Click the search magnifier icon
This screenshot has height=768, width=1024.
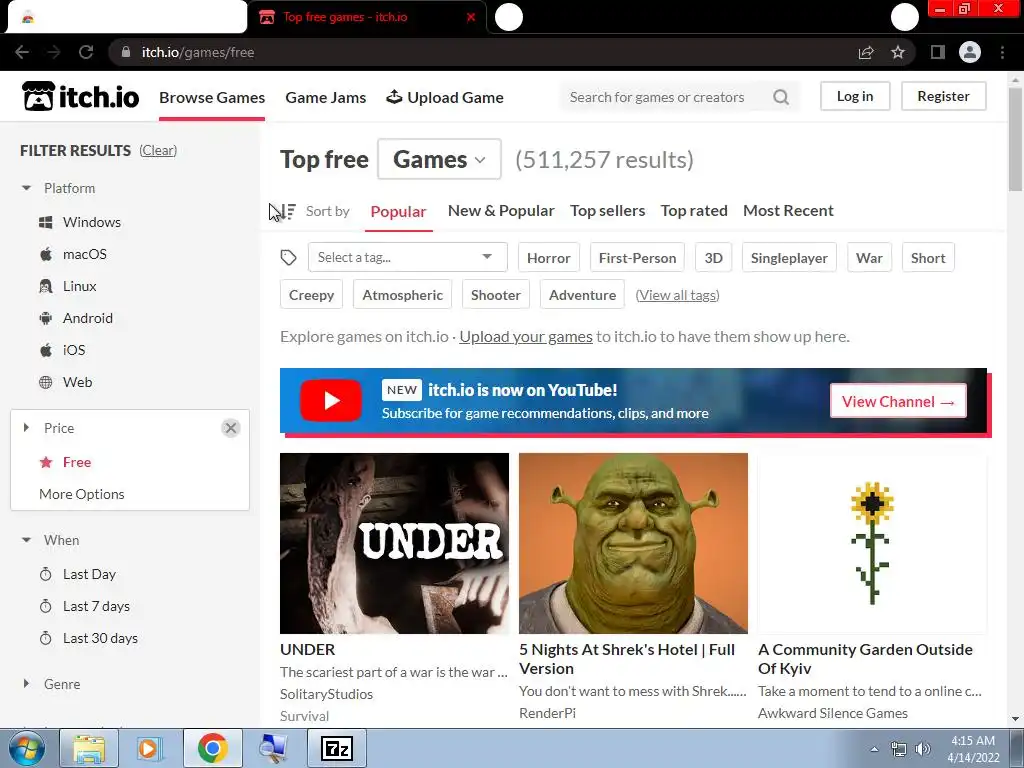point(781,97)
